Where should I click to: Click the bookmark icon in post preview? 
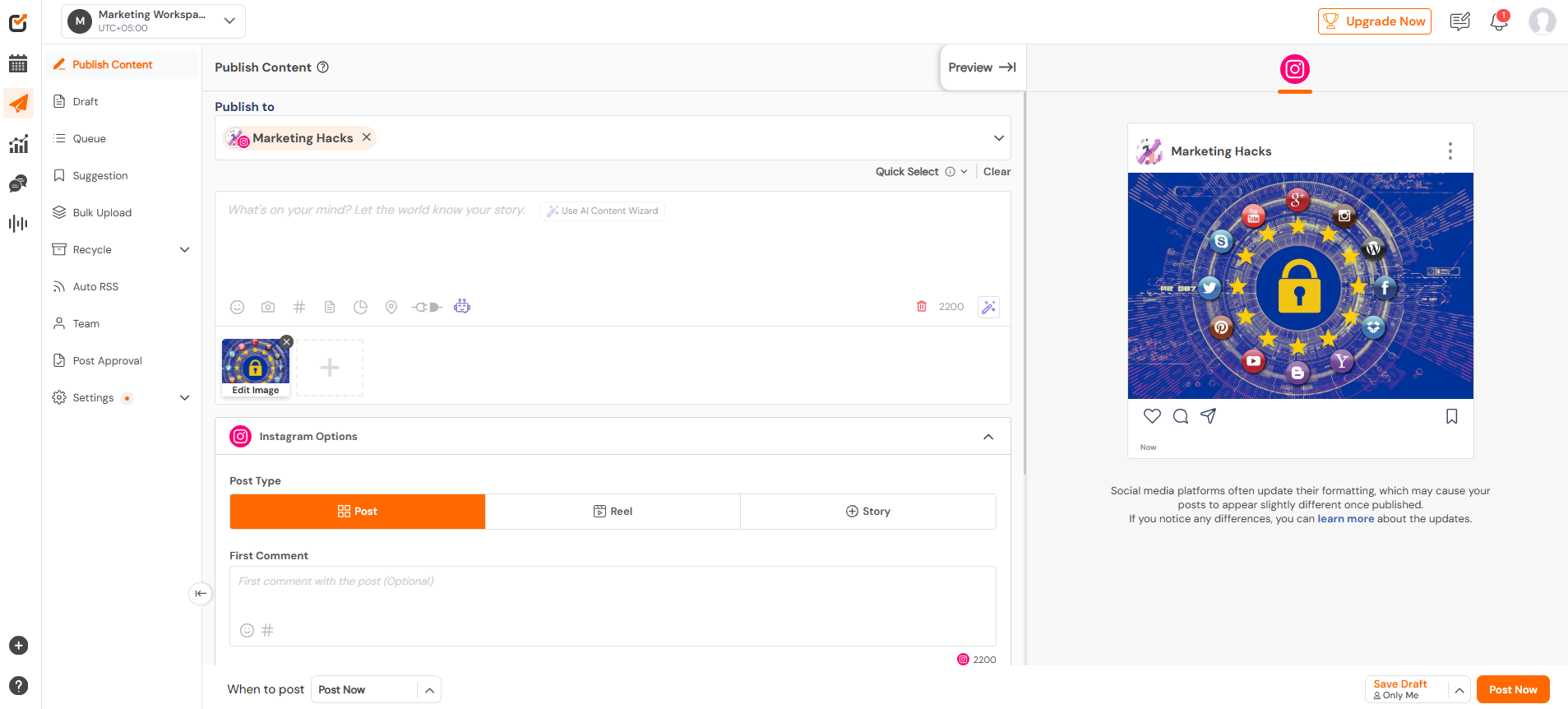[1451, 416]
